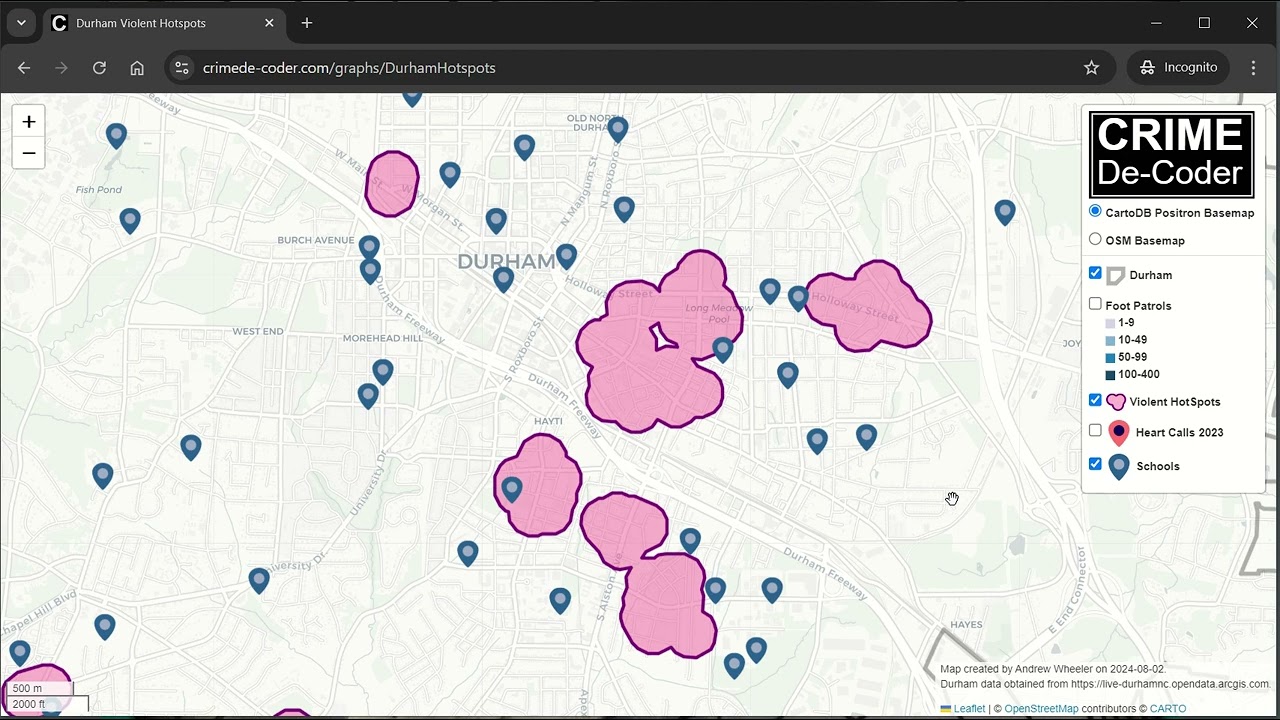The image size is (1280, 720).
Task: Click the Heart Calls red marker icon
Action: pyautogui.click(x=1119, y=433)
